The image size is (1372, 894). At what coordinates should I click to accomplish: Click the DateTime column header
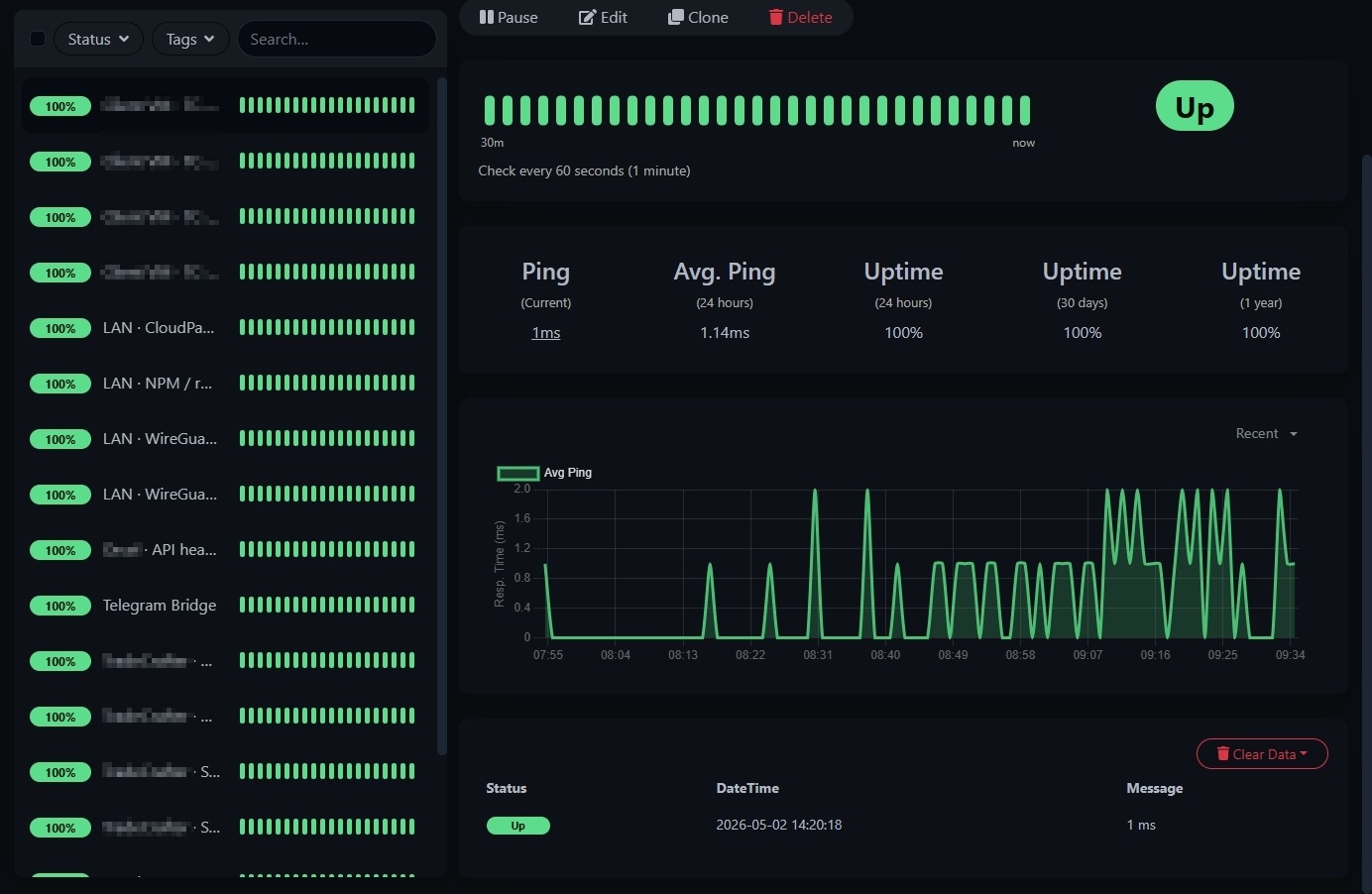point(747,788)
